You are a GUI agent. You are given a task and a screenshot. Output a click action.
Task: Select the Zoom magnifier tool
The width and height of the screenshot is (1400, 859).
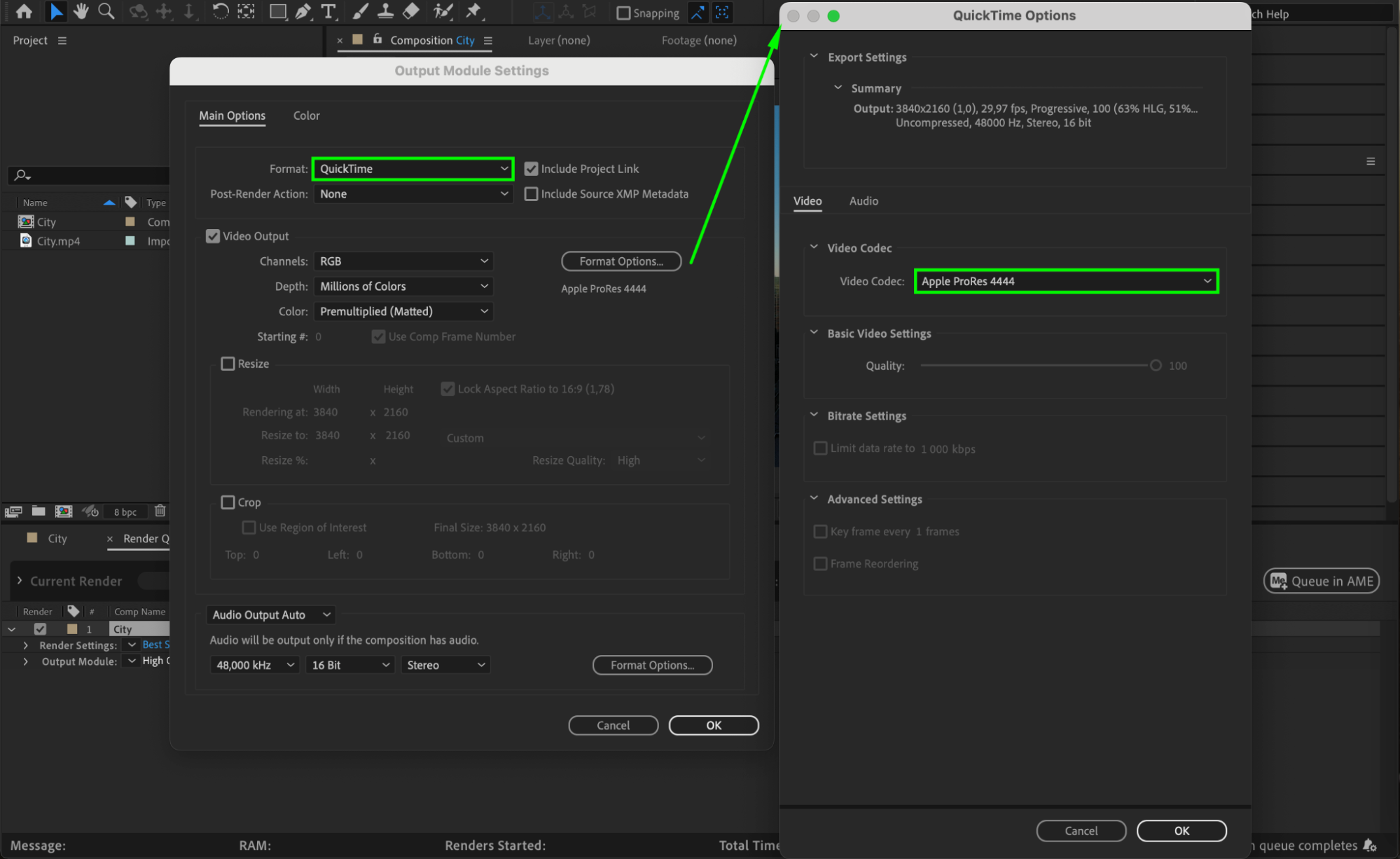click(x=106, y=11)
